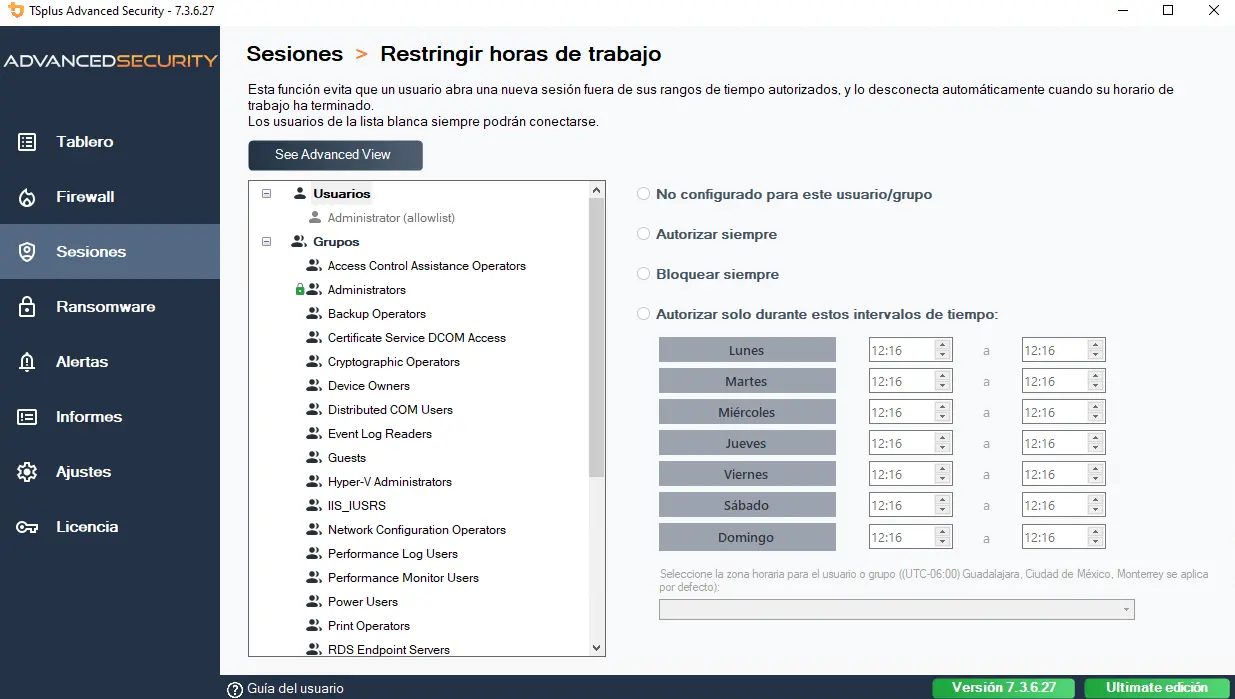The image size is (1235, 699).
Task: Click group icon next to Device Owners
Action: coord(313,385)
